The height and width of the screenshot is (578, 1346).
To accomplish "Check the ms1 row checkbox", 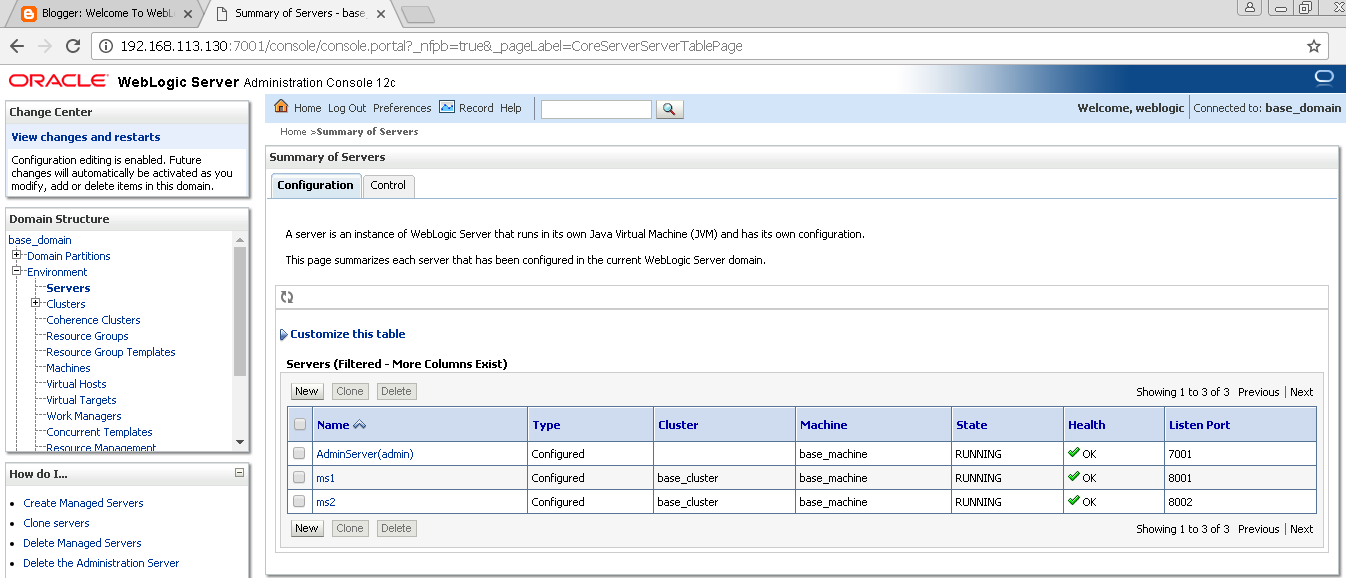I will pos(299,477).
